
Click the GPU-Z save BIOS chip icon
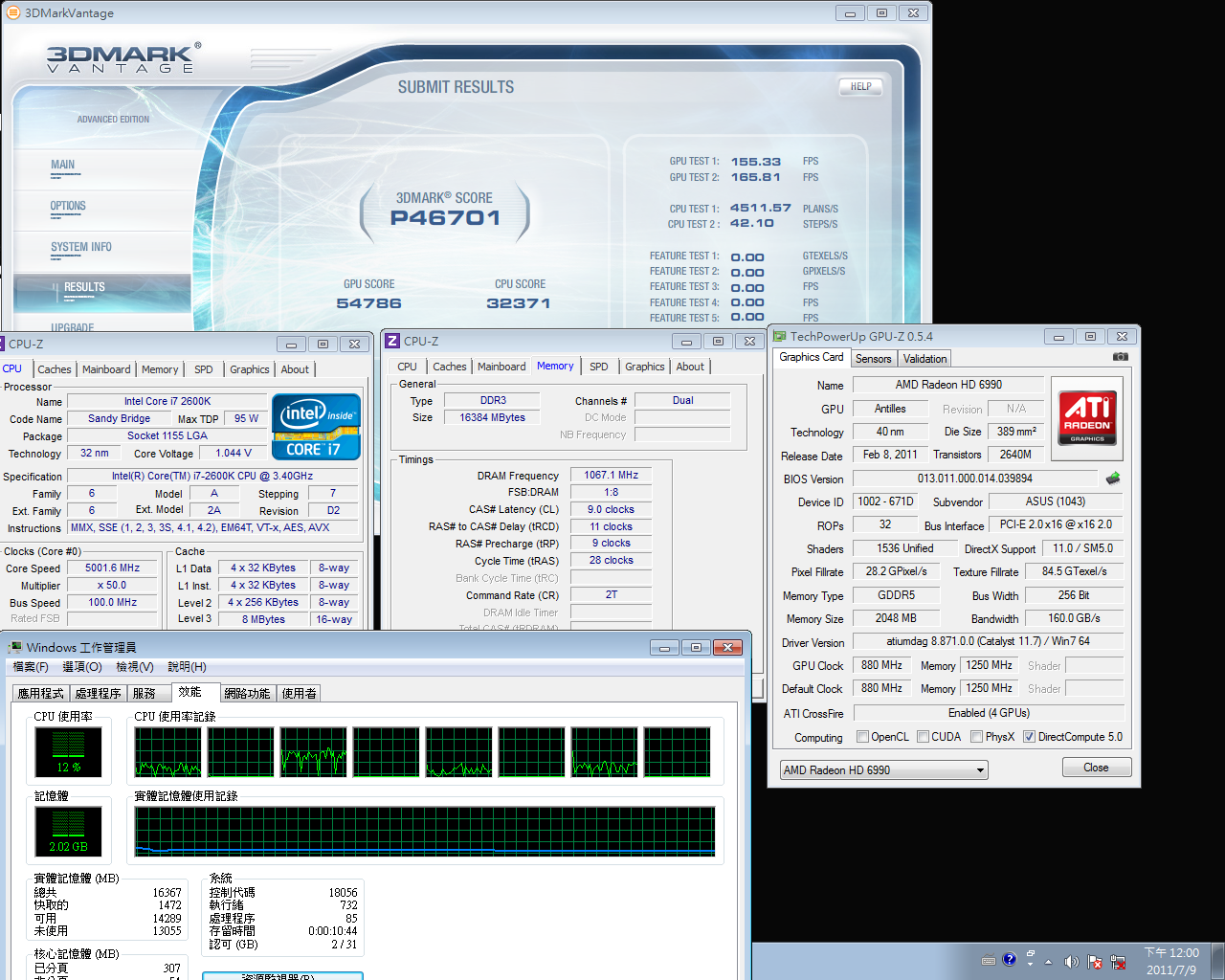coord(1113,478)
